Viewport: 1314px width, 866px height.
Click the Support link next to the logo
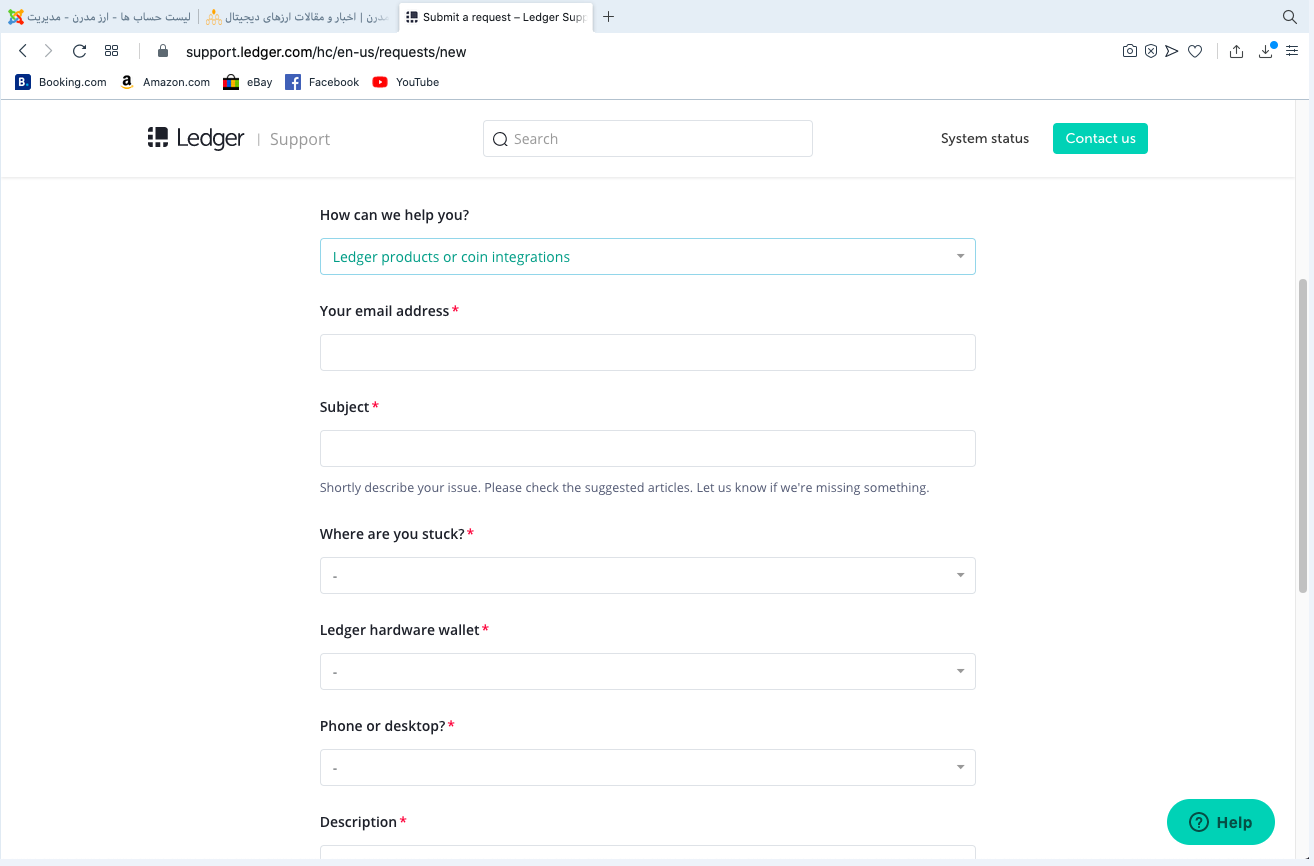click(x=300, y=139)
